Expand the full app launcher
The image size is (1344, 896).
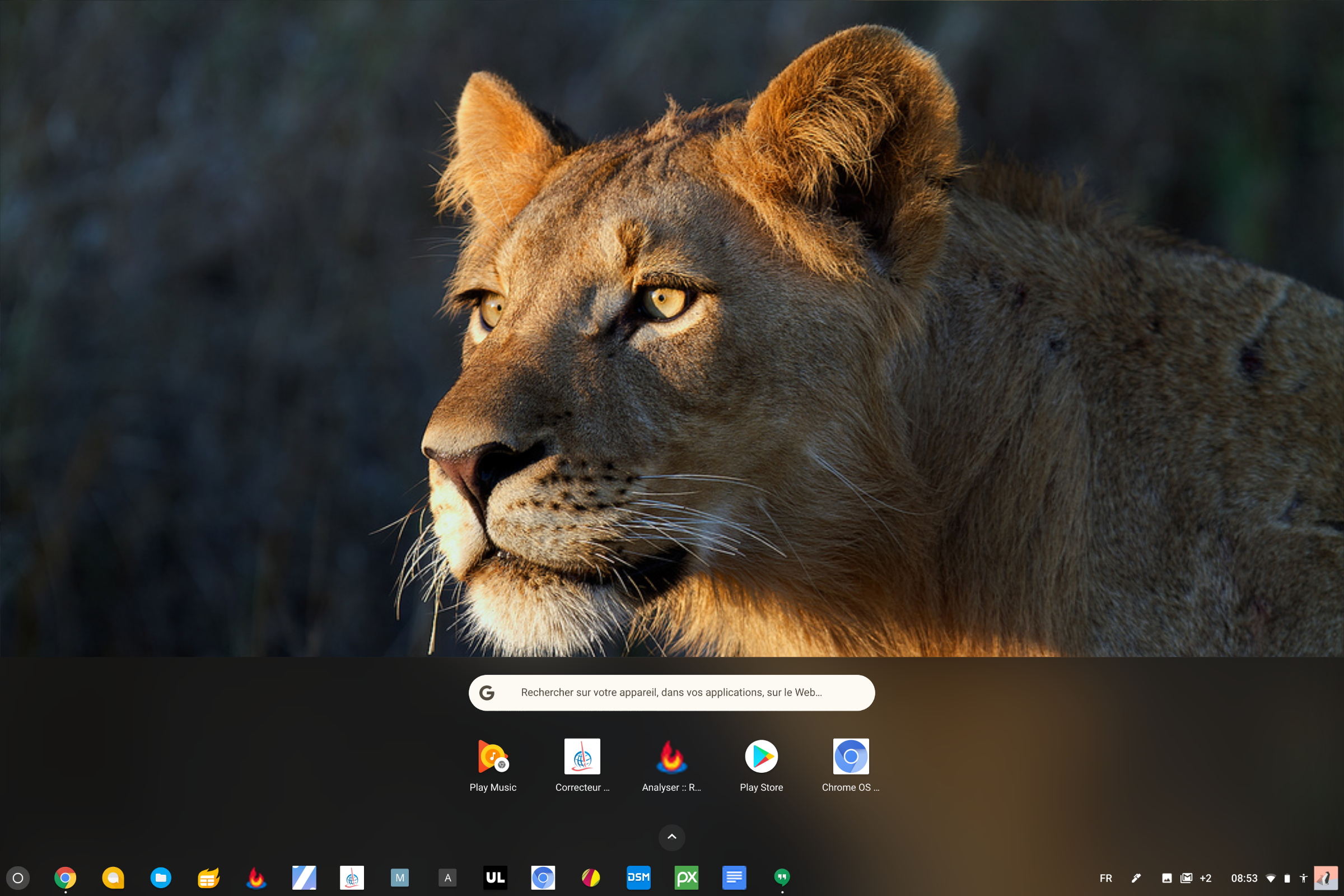[x=672, y=837]
